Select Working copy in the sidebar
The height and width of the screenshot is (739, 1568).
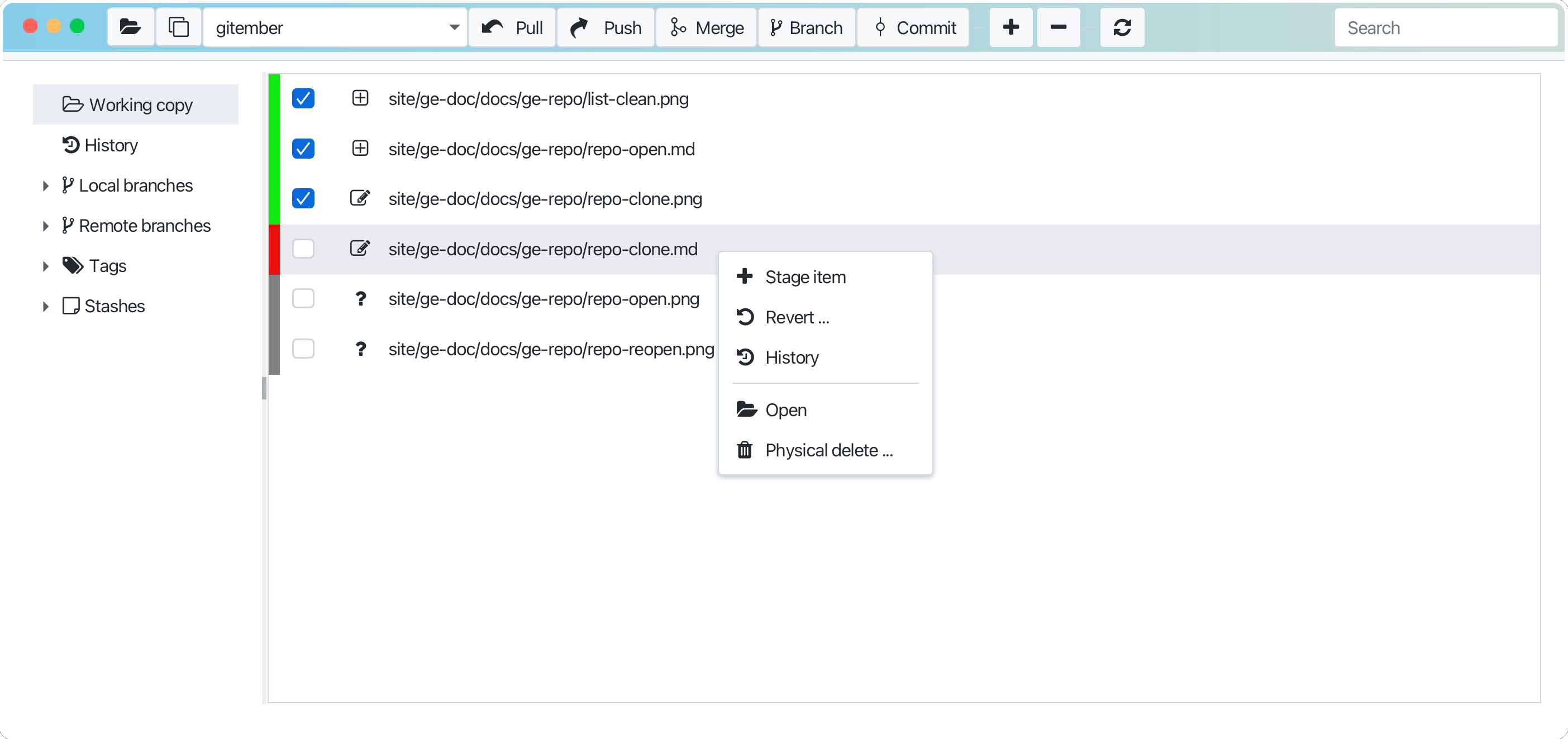[x=136, y=104]
